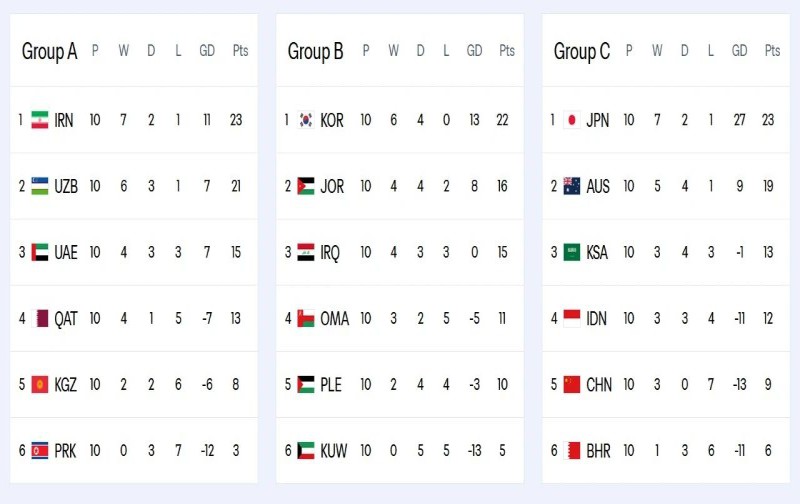Viewport: 800px width, 504px height.
Task: Select the Group B heading
Action: (x=315, y=52)
